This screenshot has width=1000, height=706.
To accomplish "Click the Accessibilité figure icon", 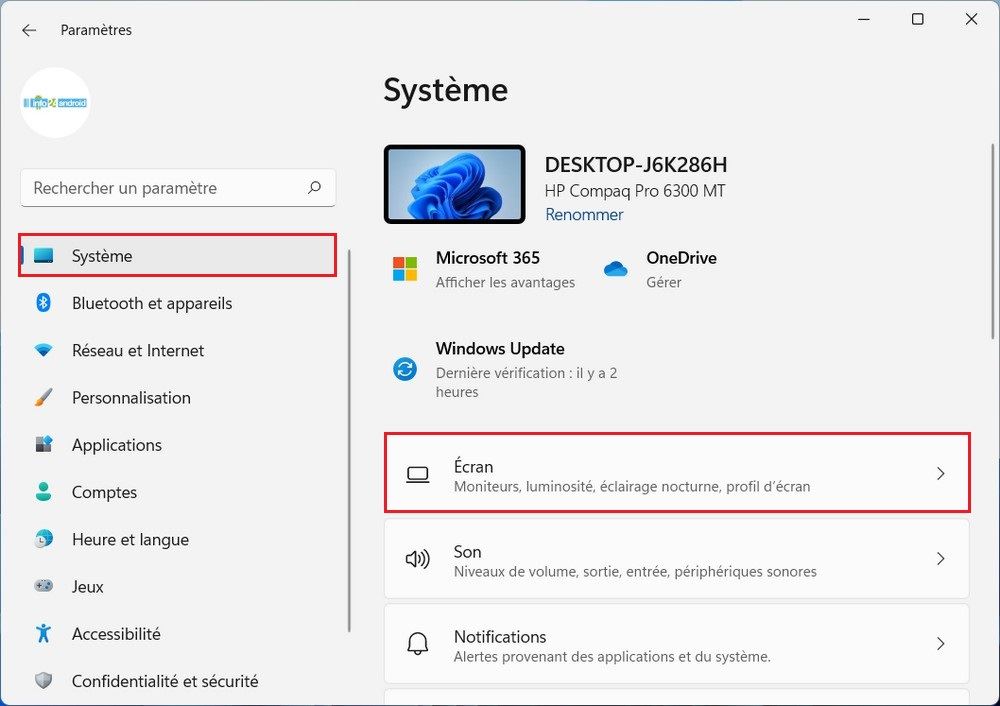I will 43,633.
